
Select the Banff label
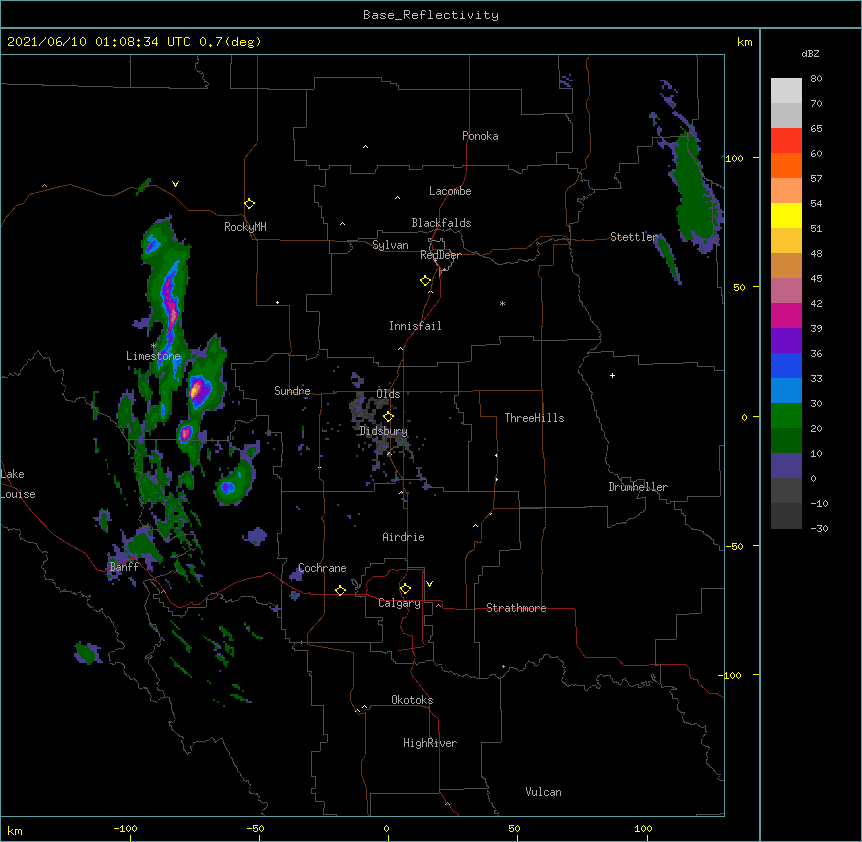click(124, 567)
